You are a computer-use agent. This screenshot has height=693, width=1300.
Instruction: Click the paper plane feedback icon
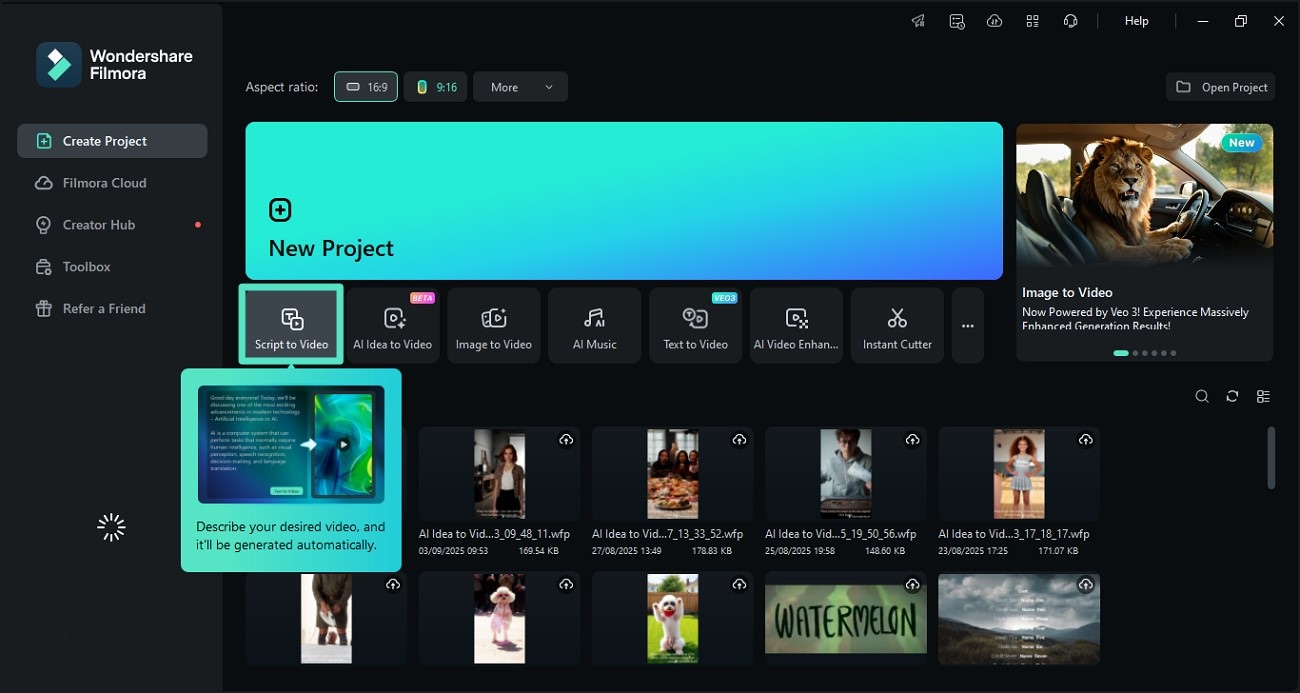coord(918,21)
